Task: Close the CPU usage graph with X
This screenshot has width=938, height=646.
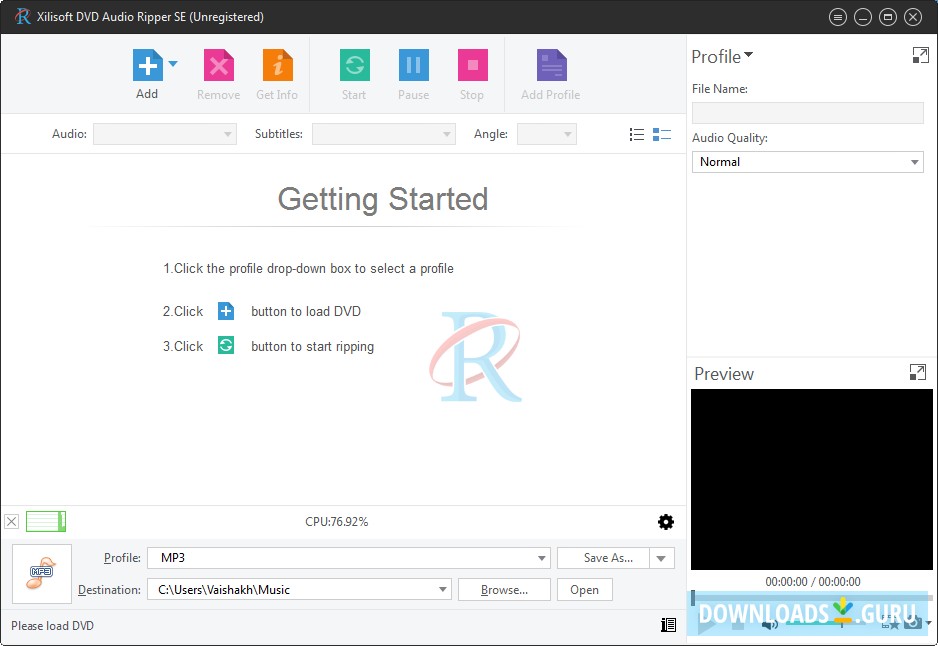Action: (11, 522)
